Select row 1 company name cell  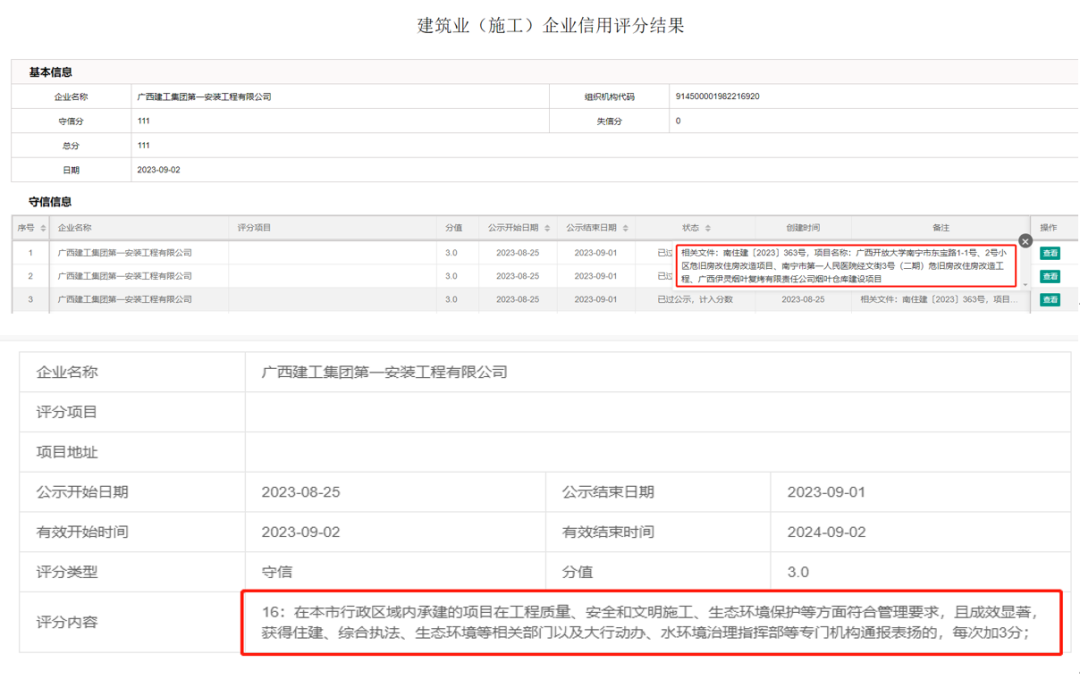[125, 253]
